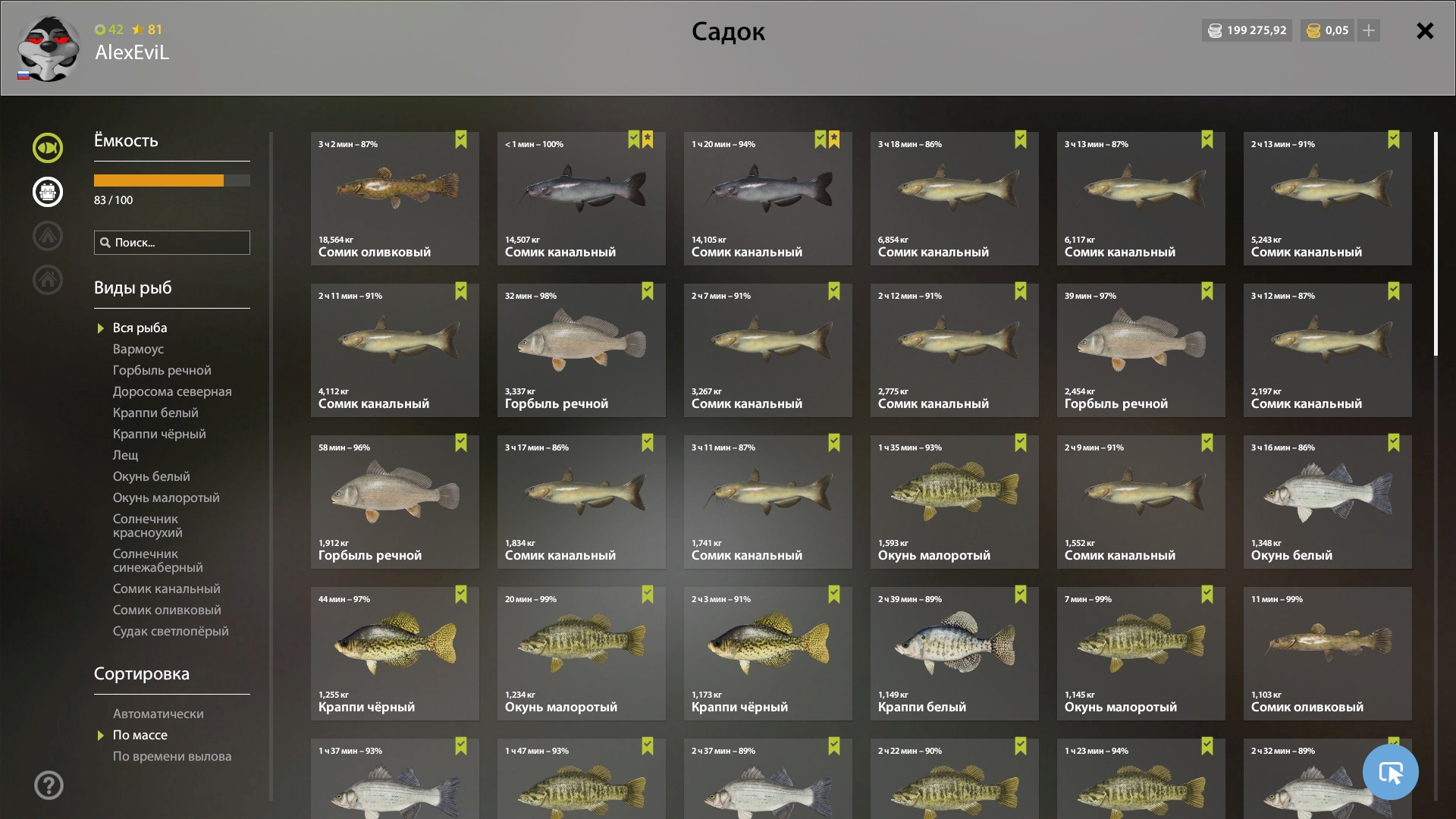Focus the Поиск search field
Screen dimensions: 1456x819
coord(172,243)
